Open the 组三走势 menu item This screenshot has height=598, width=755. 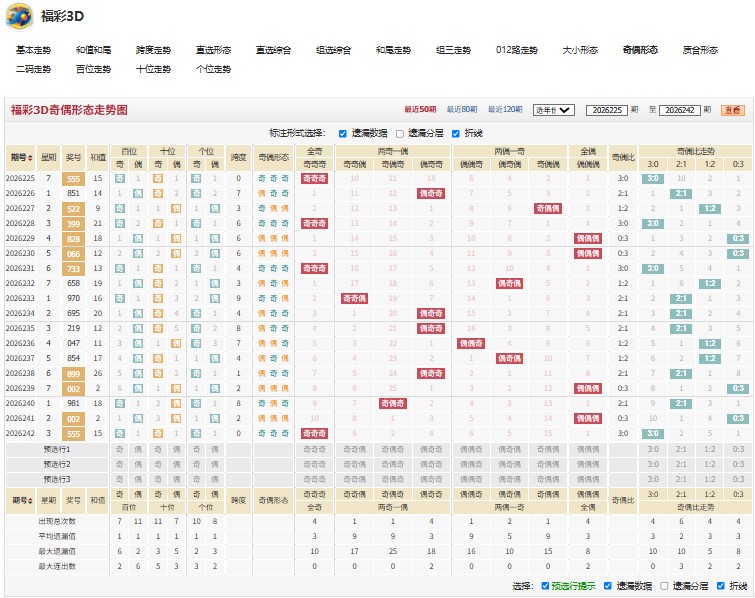point(453,50)
